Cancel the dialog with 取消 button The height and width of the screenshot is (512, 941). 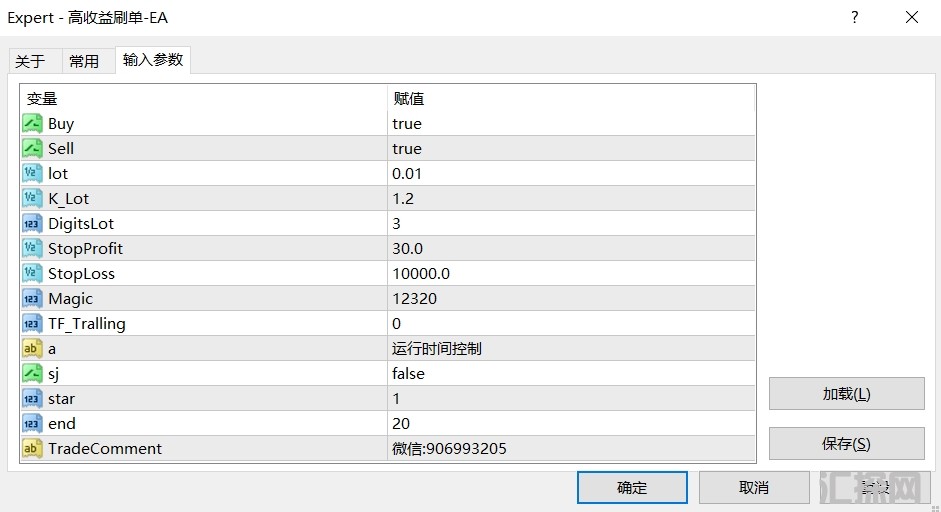tap(754, 488)
